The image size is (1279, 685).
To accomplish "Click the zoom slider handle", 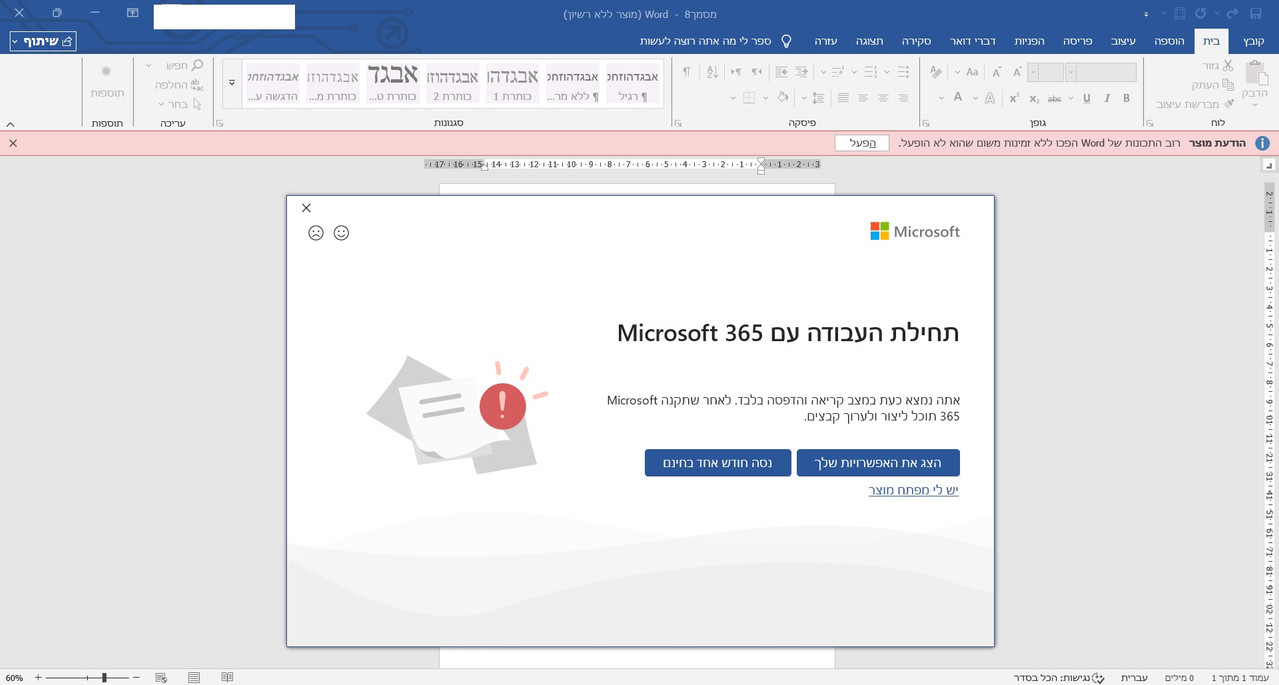I will click(x=104, y=677).
